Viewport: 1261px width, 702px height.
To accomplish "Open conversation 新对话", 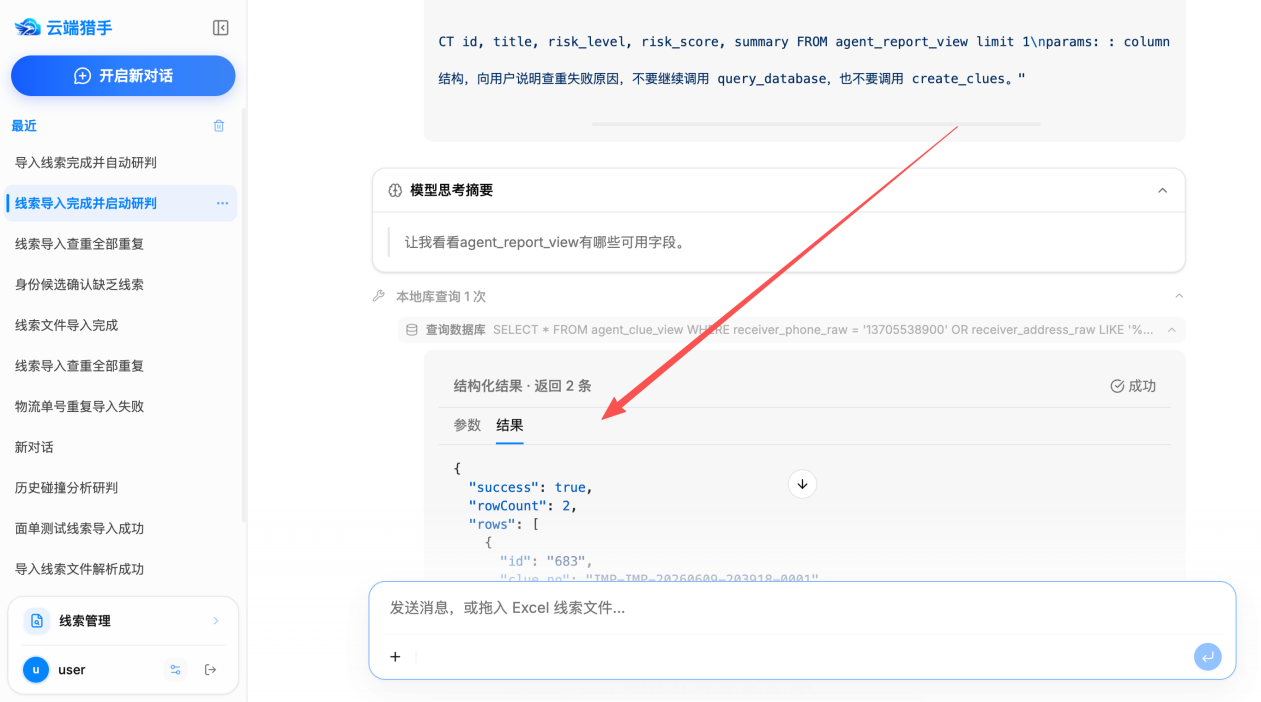I will tap(34, 447).
